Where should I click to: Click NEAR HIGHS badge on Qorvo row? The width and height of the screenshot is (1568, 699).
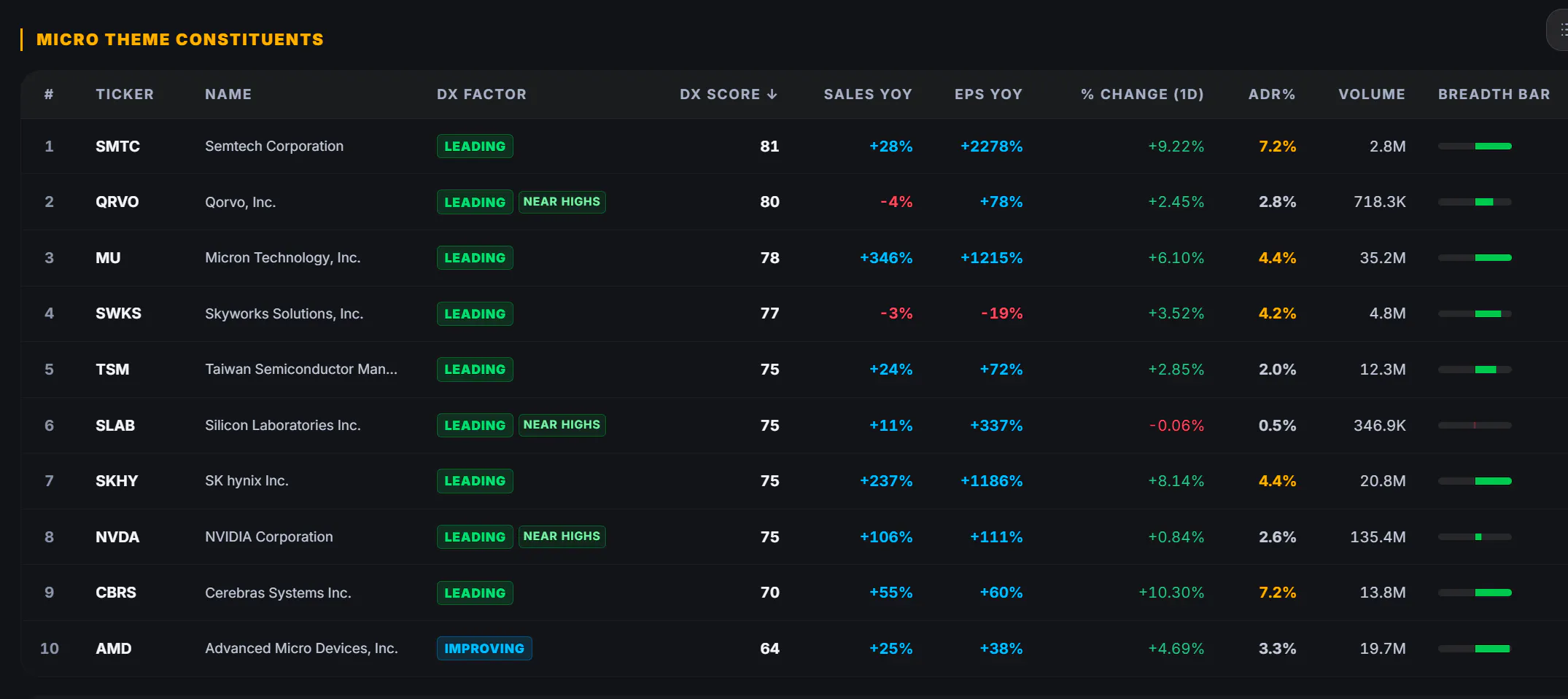562,202
